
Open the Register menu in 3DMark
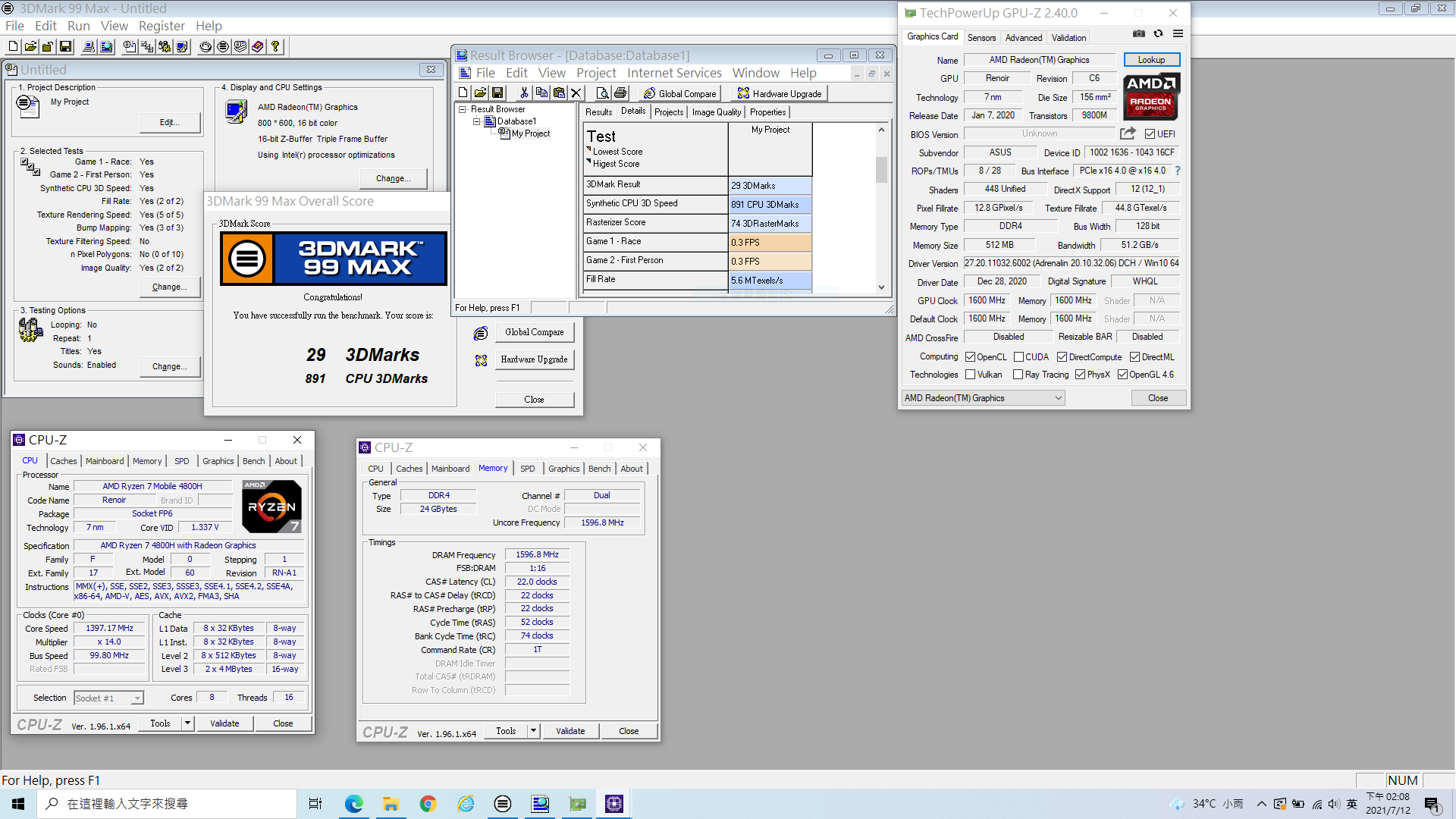[x=162, y=26]
